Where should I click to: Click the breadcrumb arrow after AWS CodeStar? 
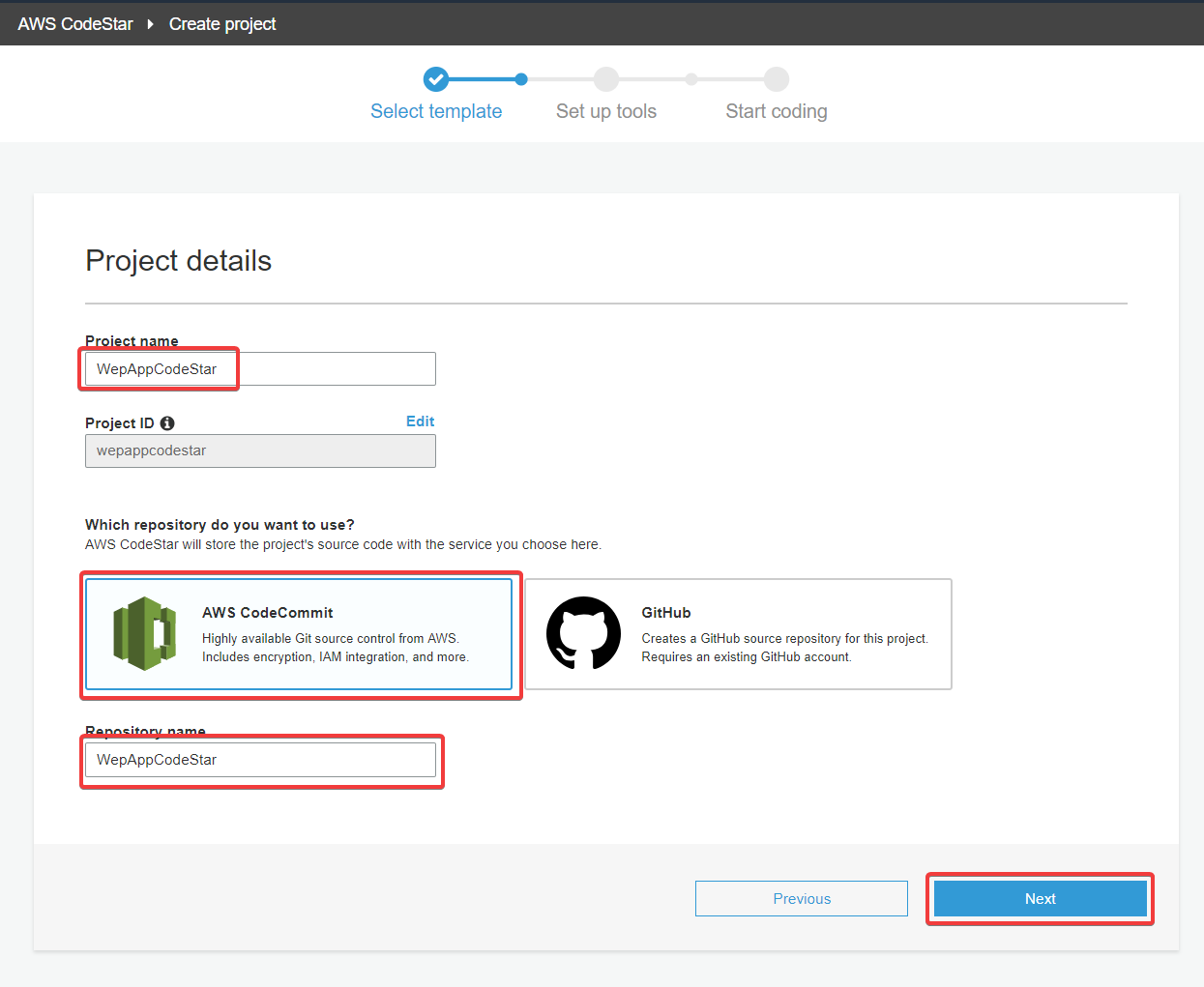click(151, 24)
